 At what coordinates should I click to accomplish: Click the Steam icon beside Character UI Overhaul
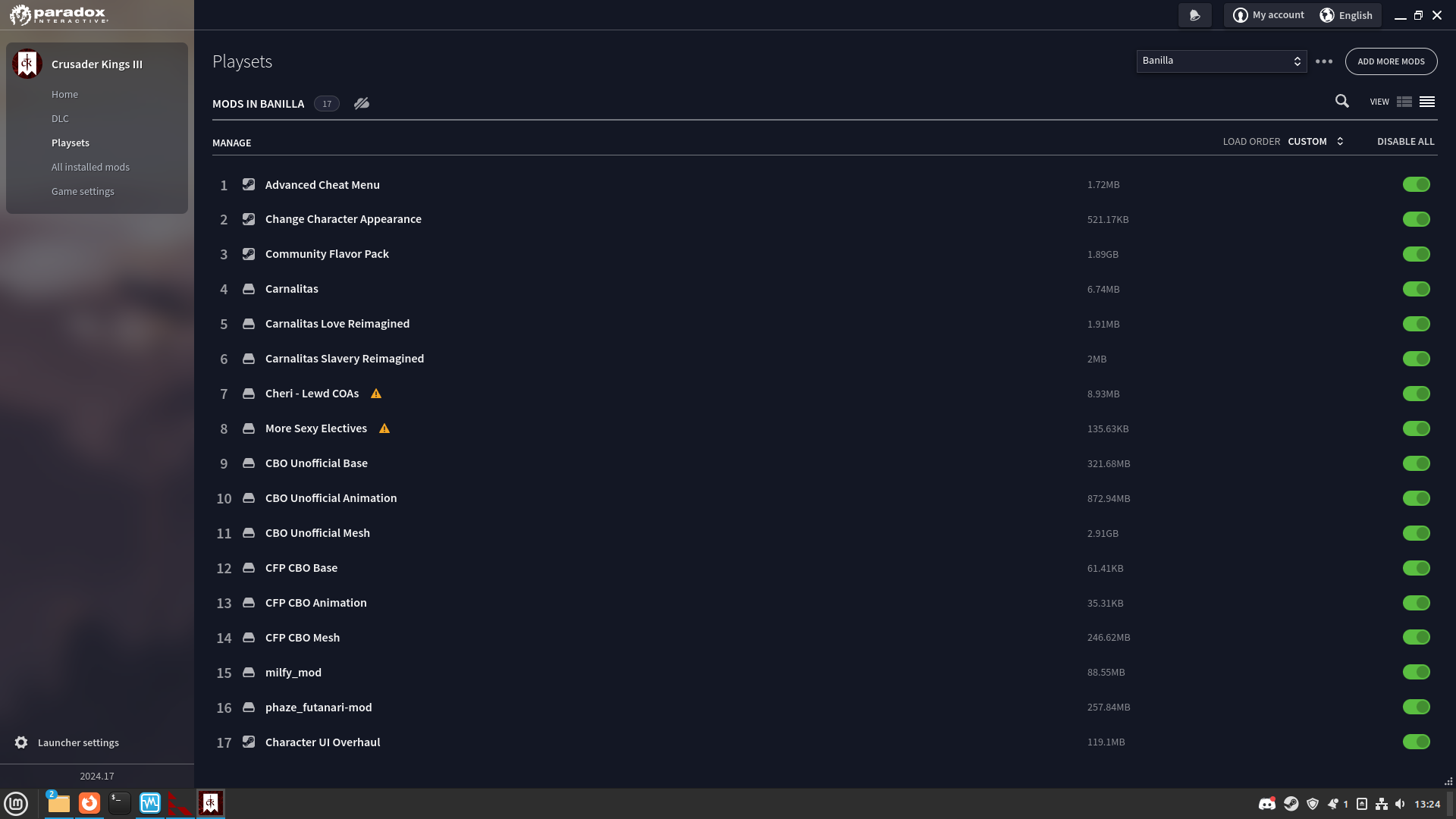pyautogui.click(x=249, y=742)
